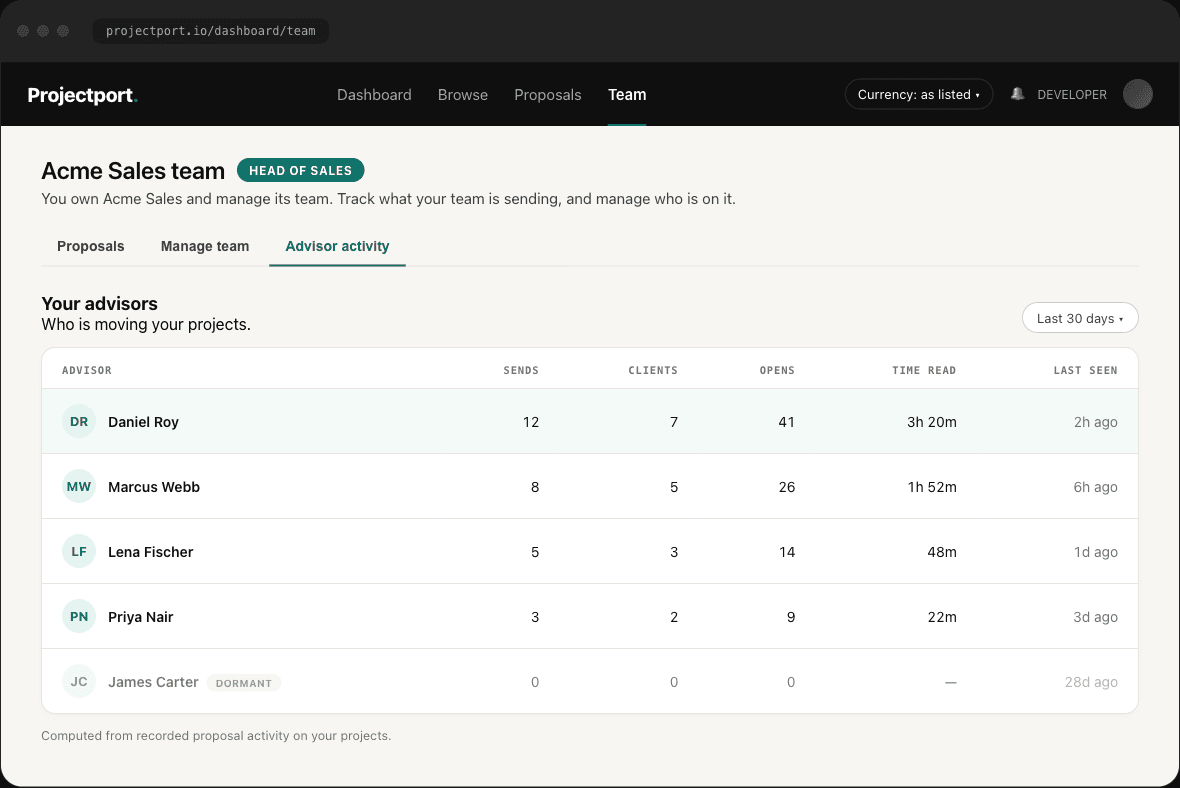Click the notification bell icon
1180x788 pixels.
(x=1017, y=94)
